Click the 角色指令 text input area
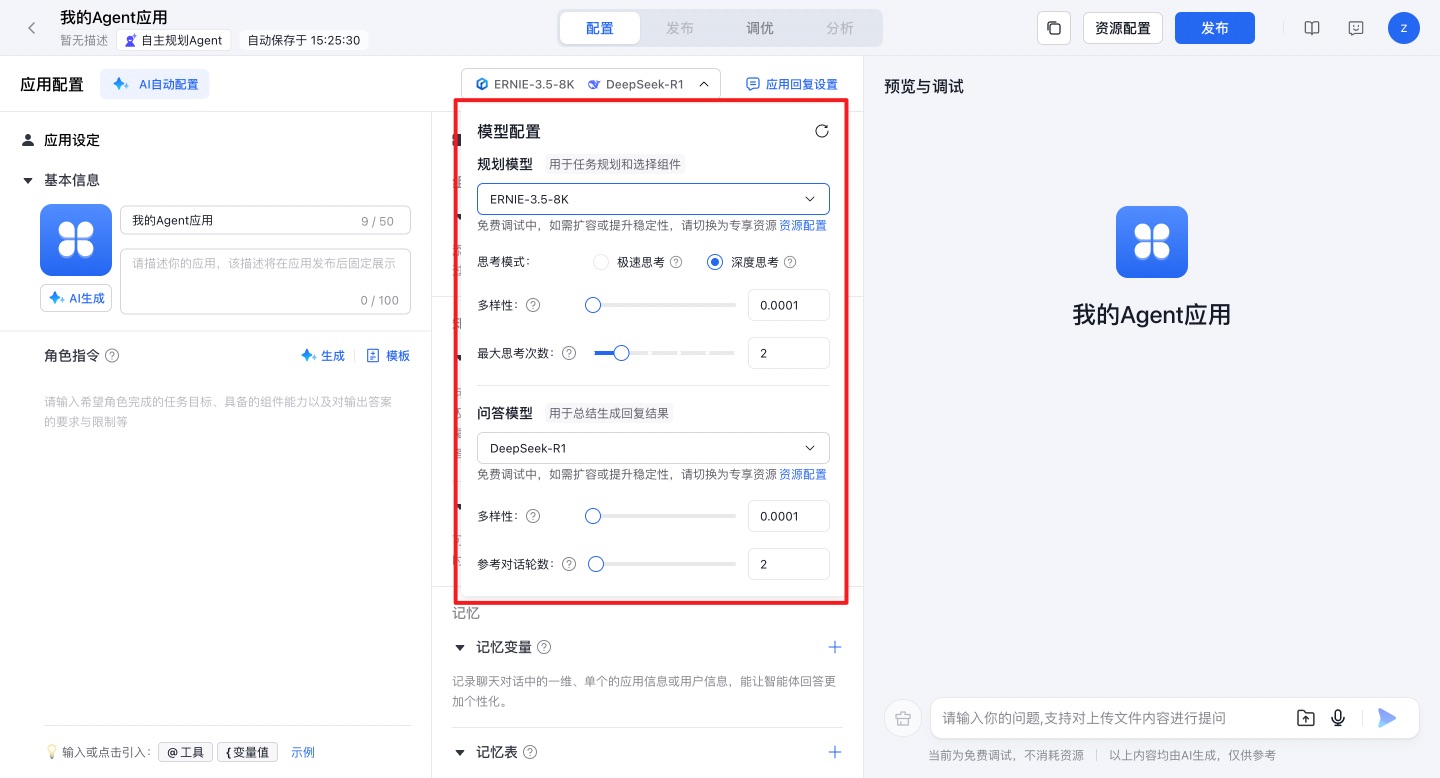This screenshot has width=1440, height=778. [x=228, y=550]
